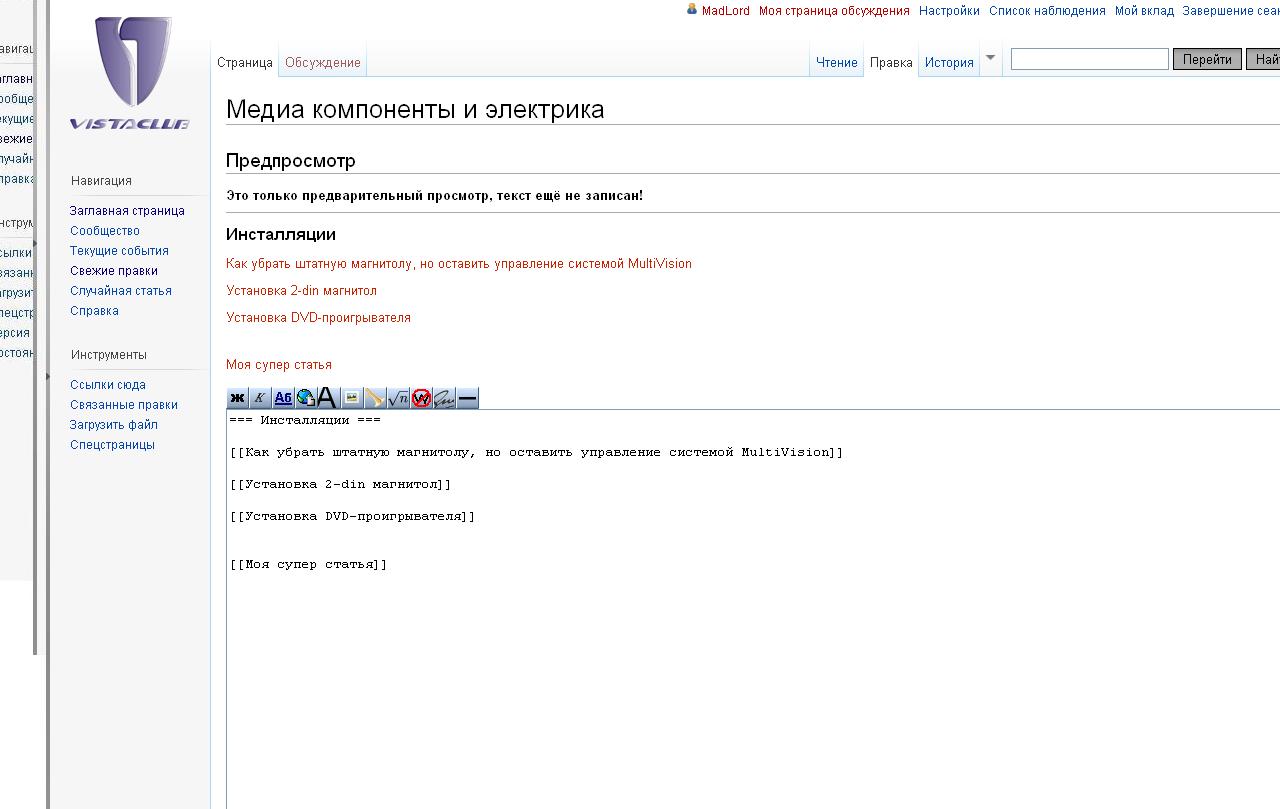Insert internal link using the Аб icon
The image size is (1280, 809).
click(x=283, y=398)
